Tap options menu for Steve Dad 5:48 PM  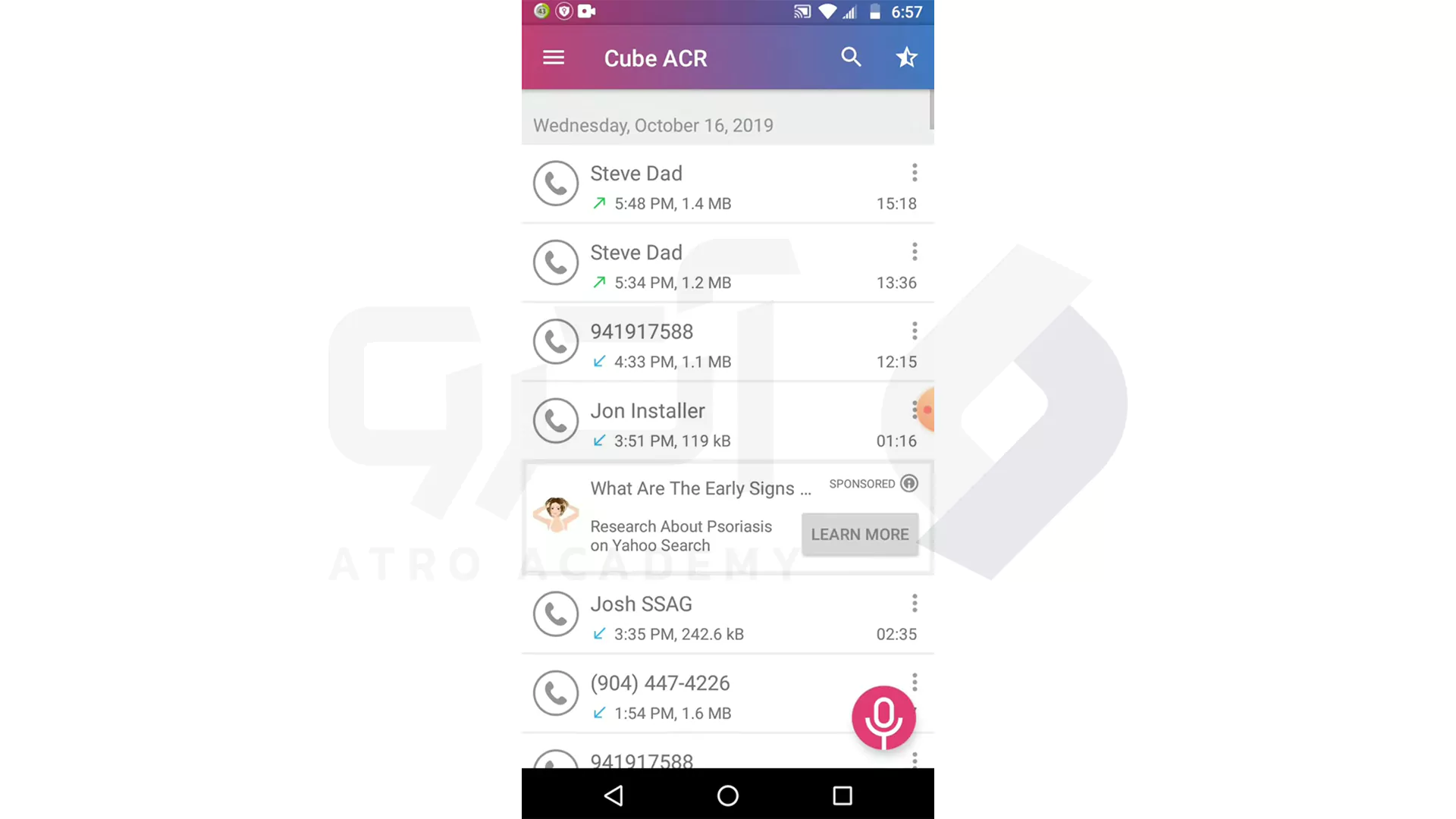tap(913, 172)
